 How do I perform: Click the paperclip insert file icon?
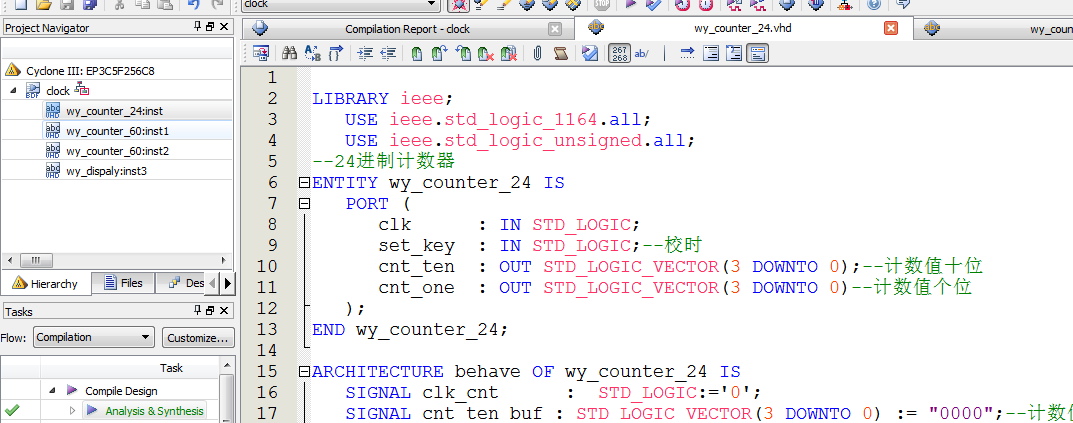[x=537, y=53]
